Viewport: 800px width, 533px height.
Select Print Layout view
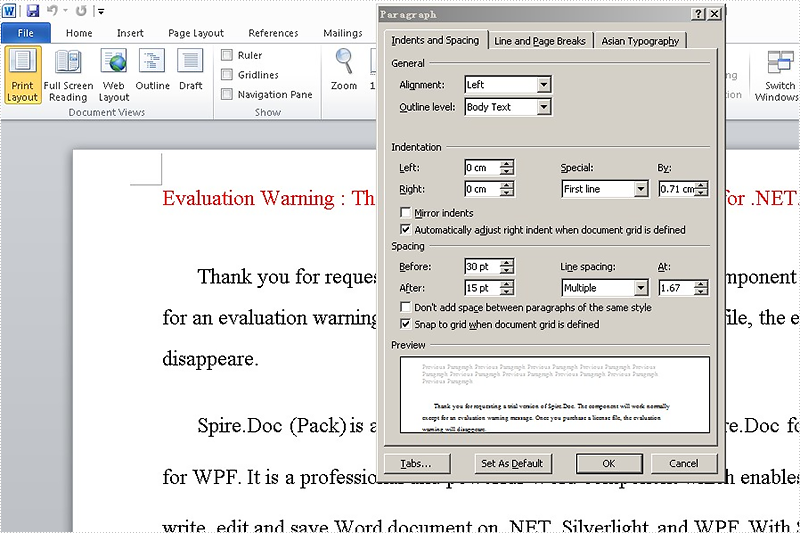tap(22, 75)
